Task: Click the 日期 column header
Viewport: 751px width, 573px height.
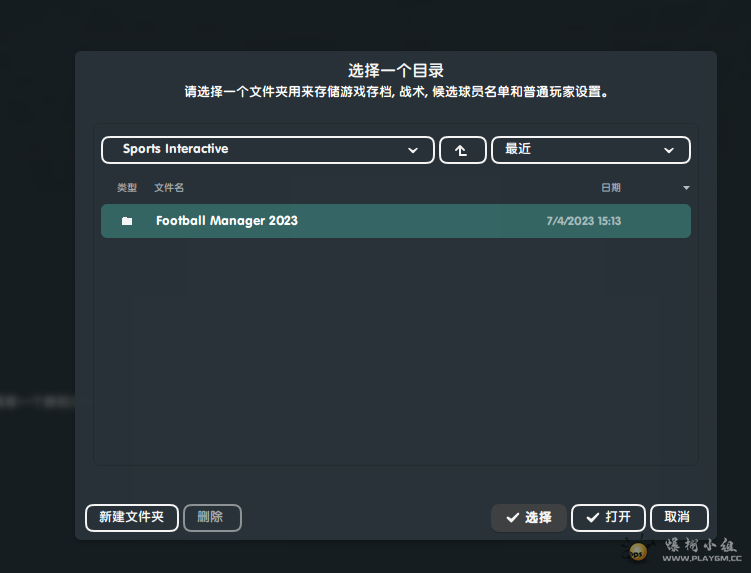Action: (x=611, y=187)
